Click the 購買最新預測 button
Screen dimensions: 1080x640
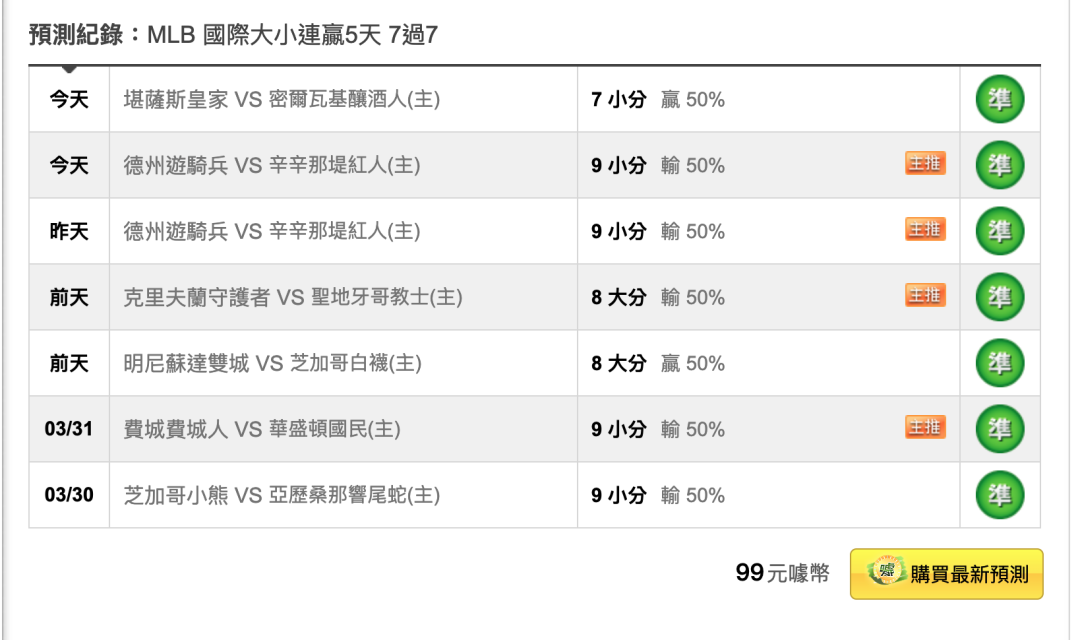(946, 574)
